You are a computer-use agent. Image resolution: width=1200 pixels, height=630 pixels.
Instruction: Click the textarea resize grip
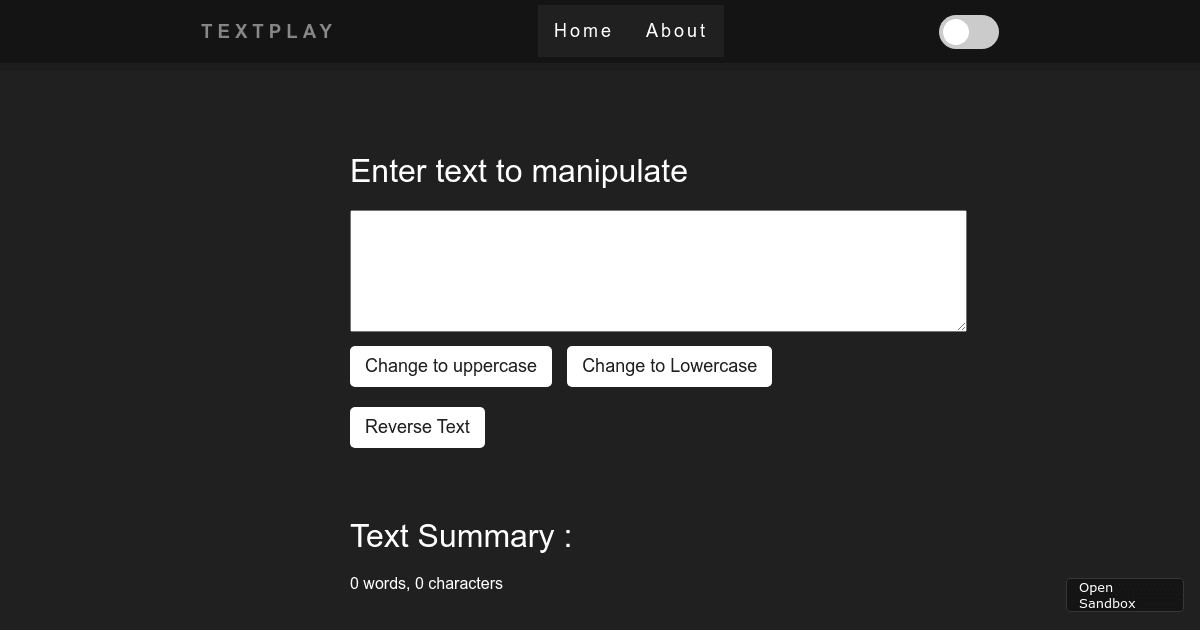point(962,327)
